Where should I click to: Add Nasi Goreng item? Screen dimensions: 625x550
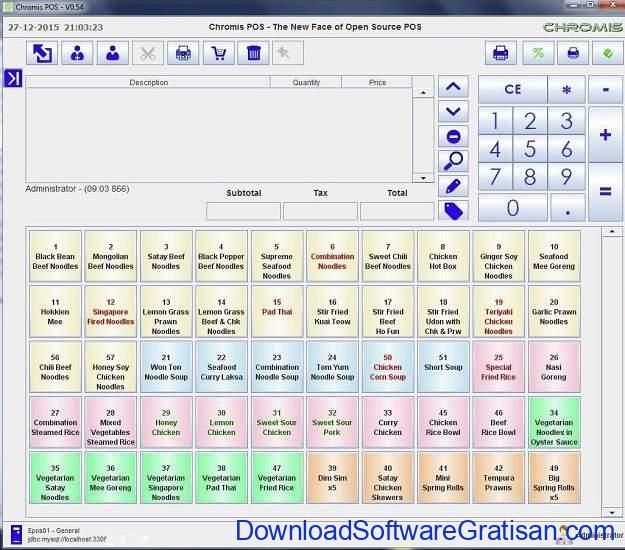click(554, 367)
